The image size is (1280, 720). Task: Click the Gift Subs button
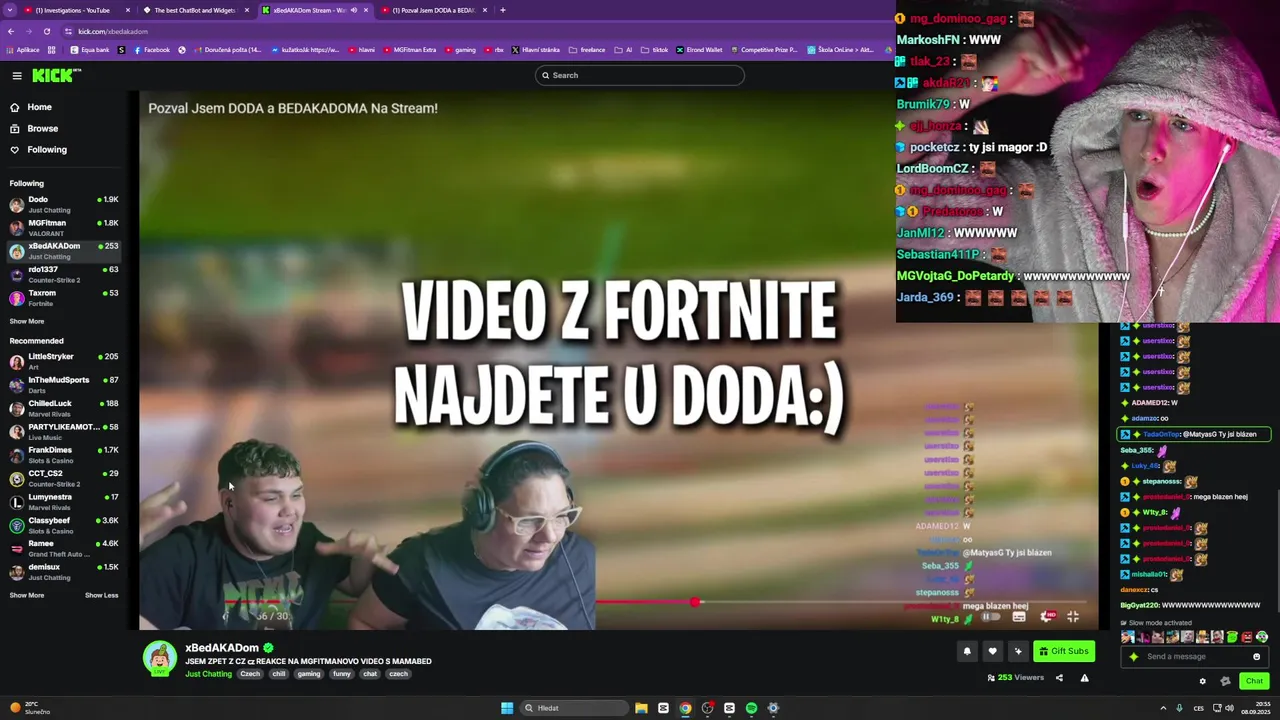[x=1064, y=651]
